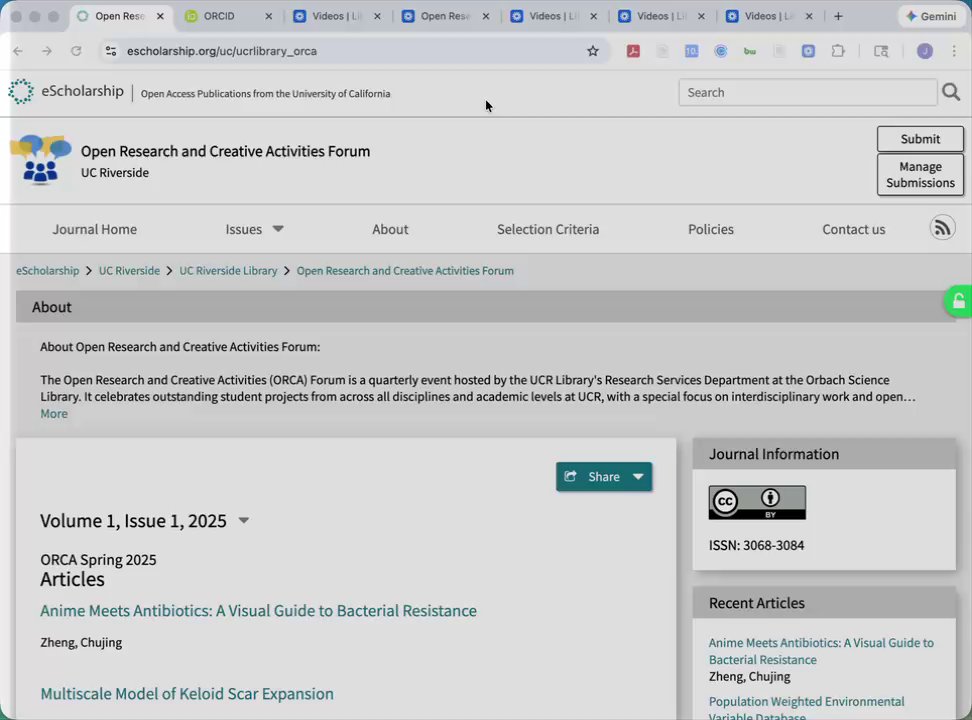The width and height of the screenshot is (972, 720).
Task: Click the site info icon in address bar
Action: [111, 51]
